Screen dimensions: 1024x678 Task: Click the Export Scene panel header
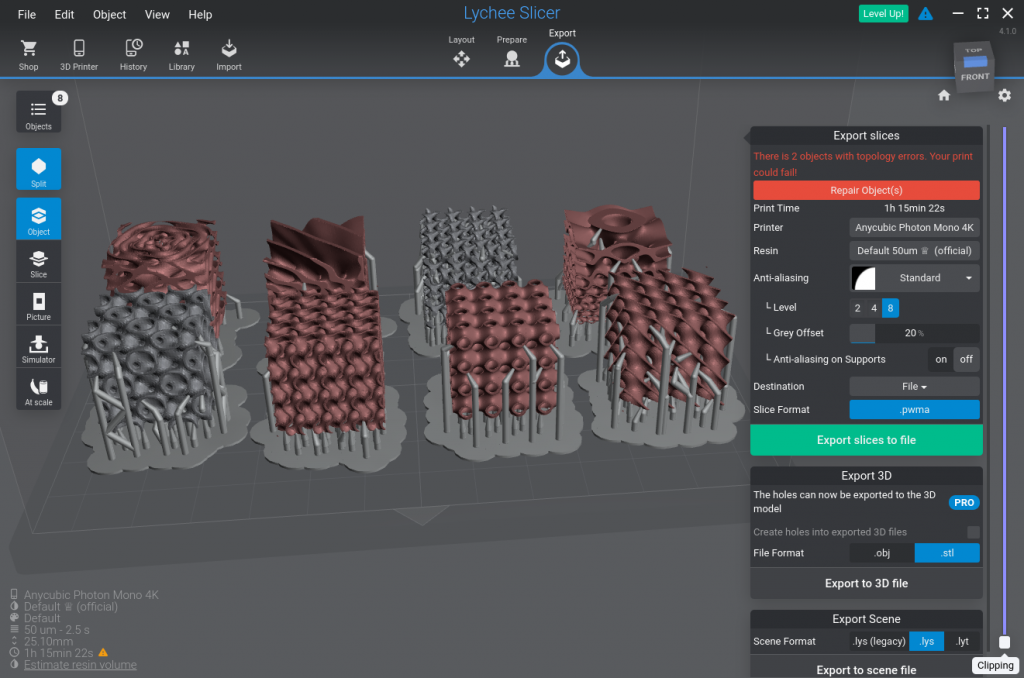pos(866,619)
